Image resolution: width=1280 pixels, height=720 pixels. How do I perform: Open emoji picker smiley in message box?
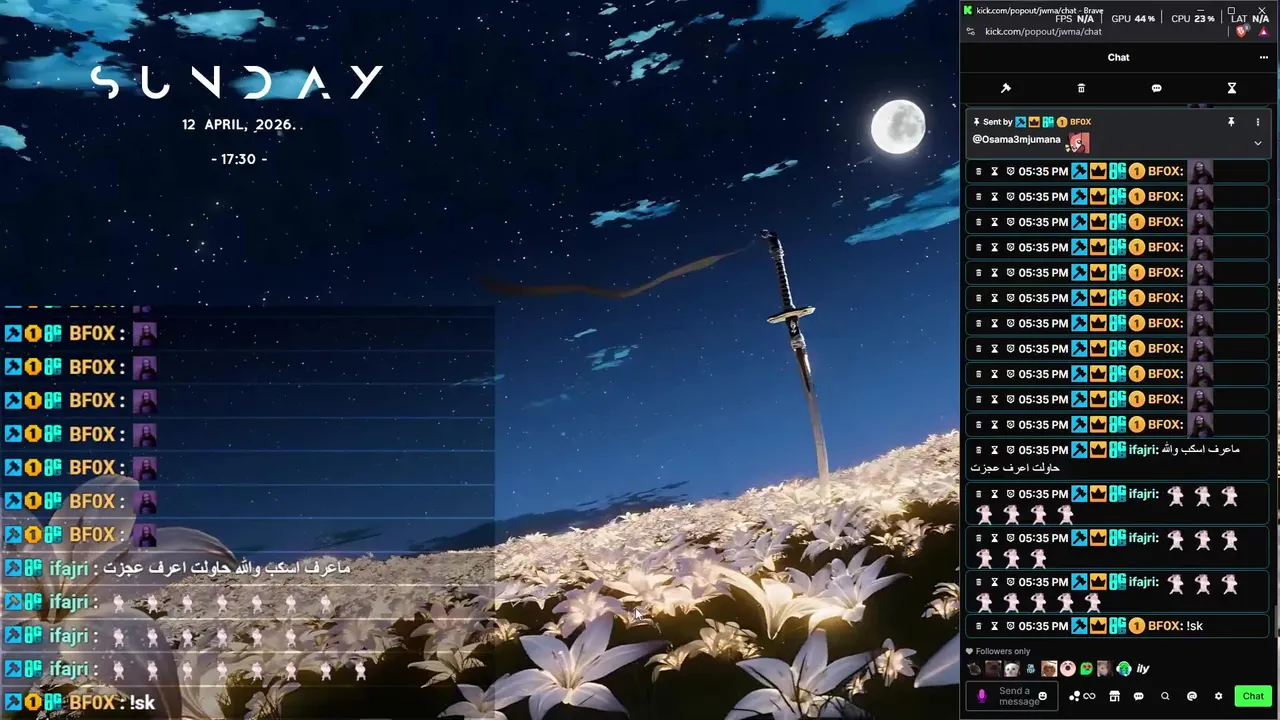1043,696
